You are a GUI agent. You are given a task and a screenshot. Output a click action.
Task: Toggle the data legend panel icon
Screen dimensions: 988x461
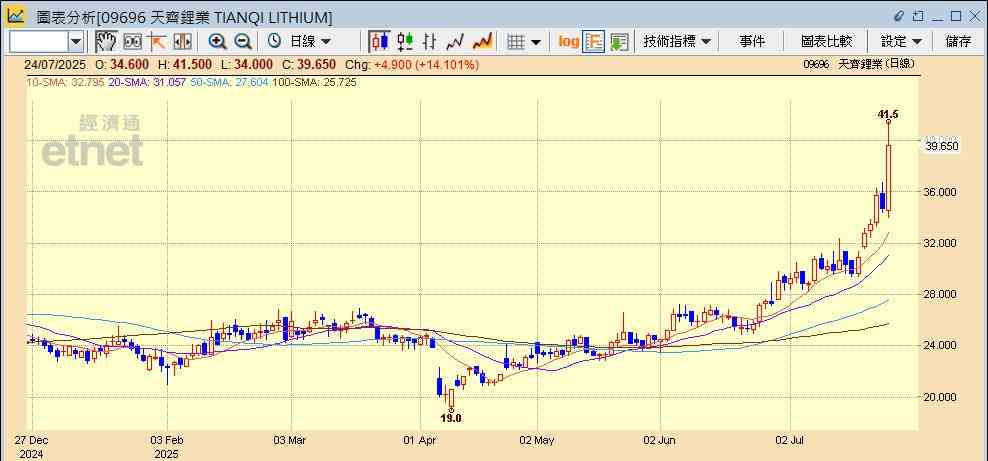pyautogui.click(x=594, y=42)
